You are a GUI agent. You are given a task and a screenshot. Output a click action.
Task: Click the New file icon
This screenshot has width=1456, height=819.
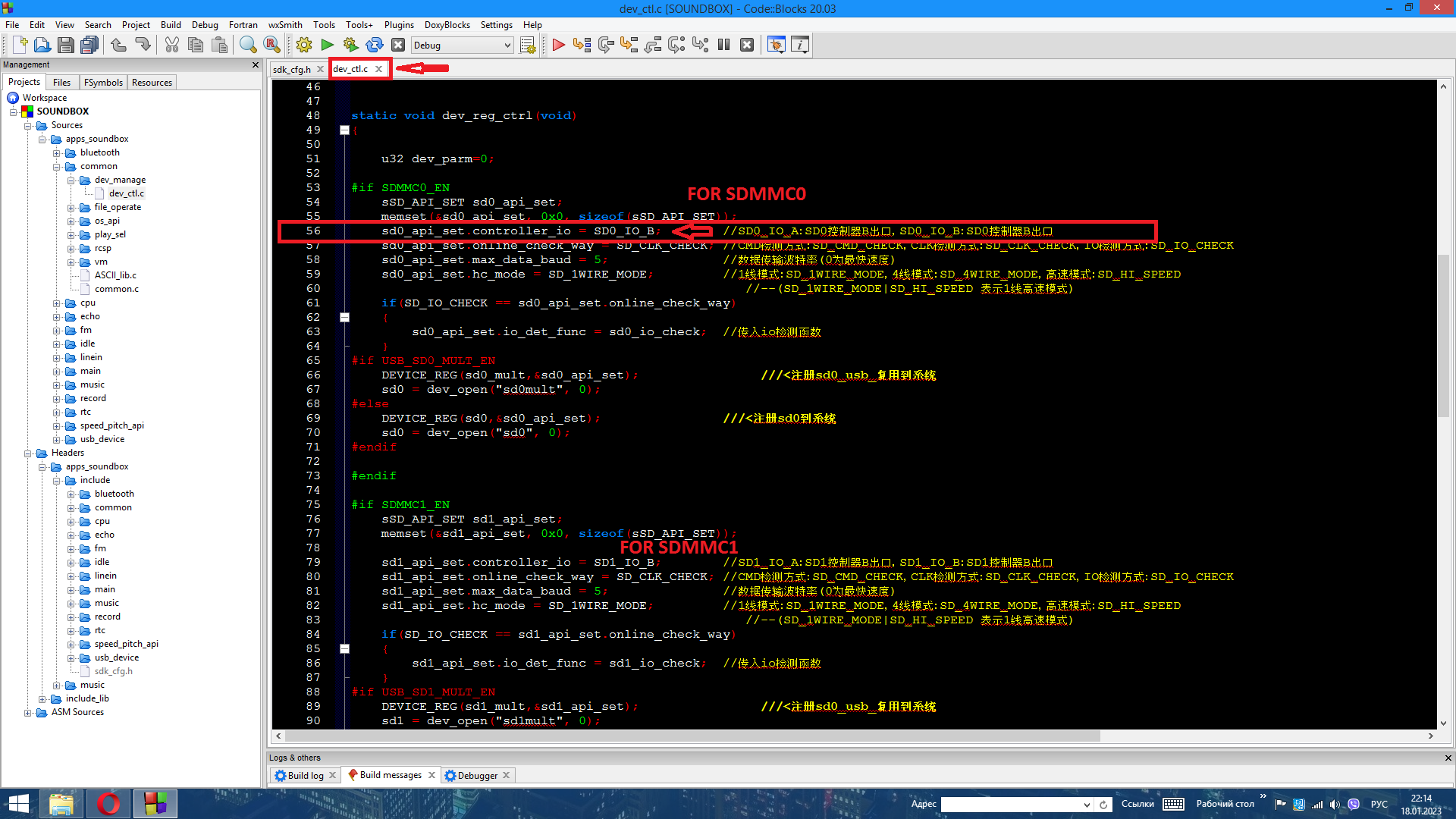pyautogui.click(x=20, y=45)
